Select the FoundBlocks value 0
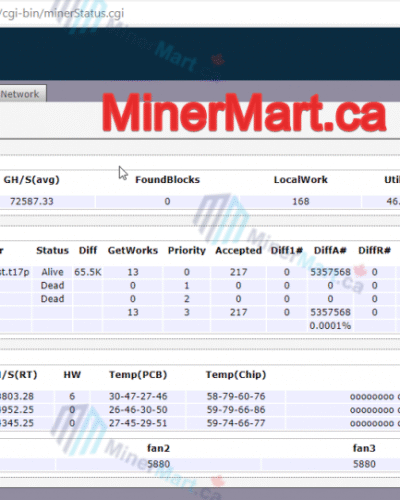This screenshot has height=500, width=400. point(167,201)
